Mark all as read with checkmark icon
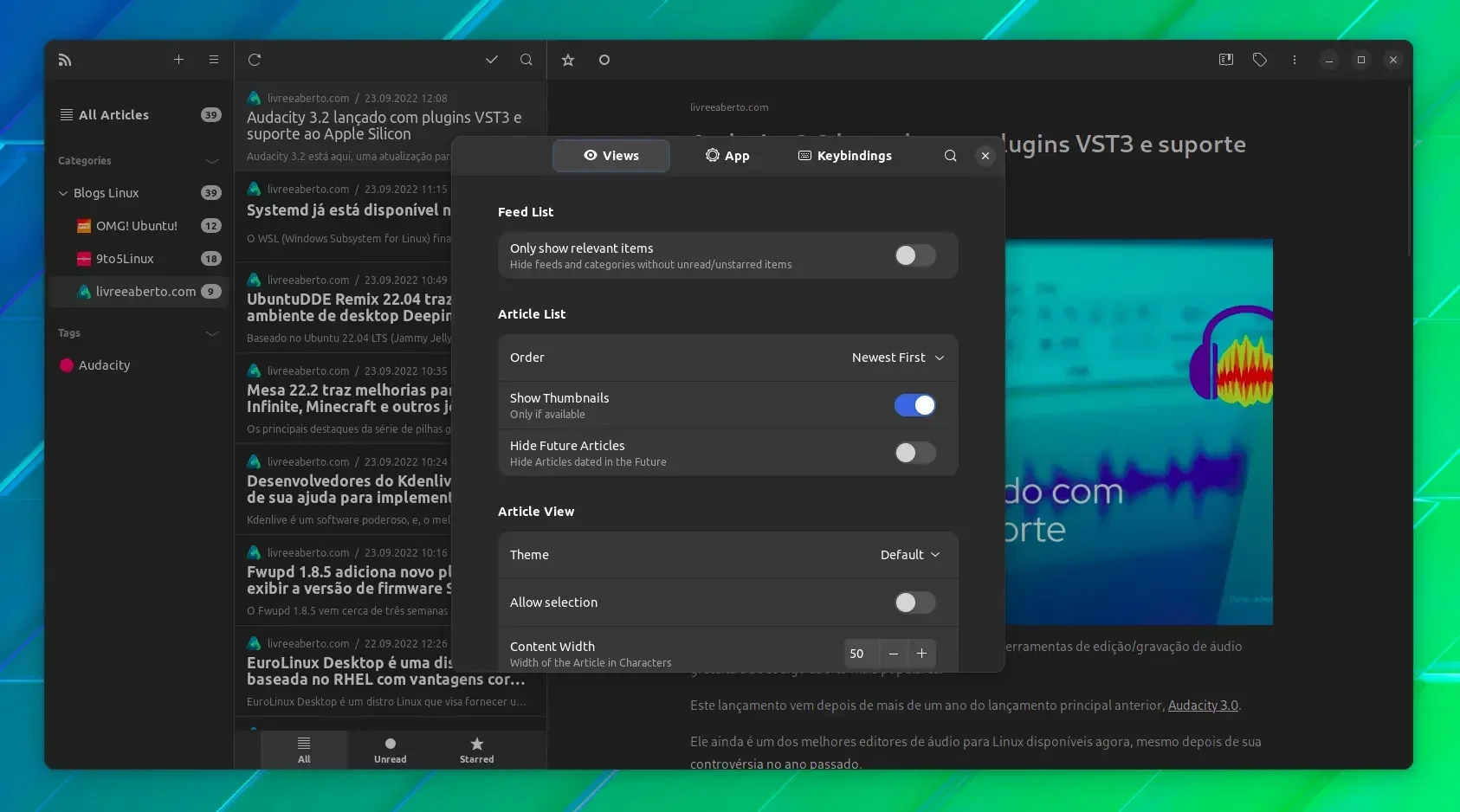Viewport: 1460px width, 812px height. click(492, 60)
